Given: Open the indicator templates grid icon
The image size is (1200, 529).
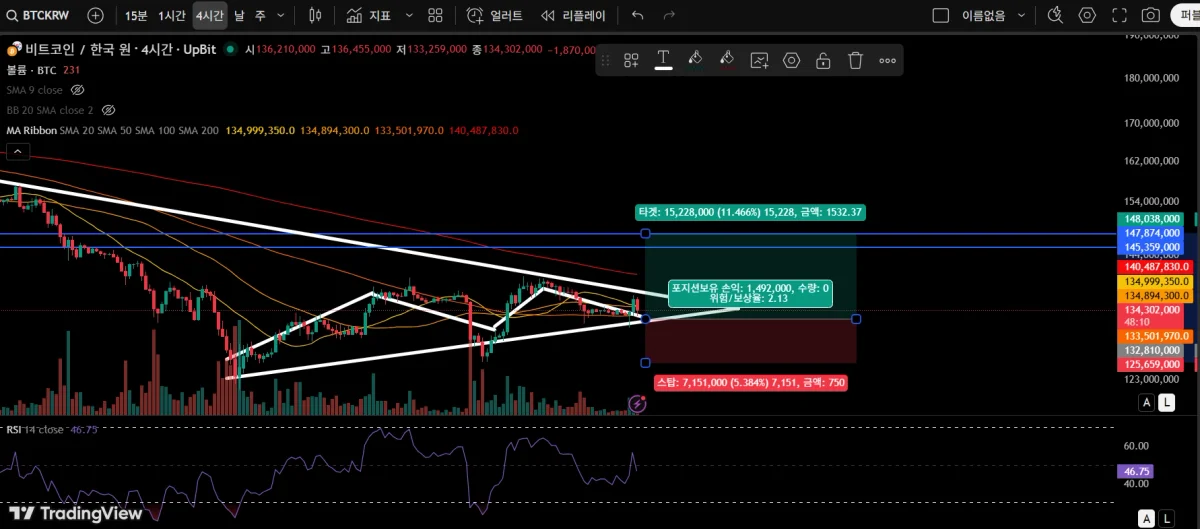Looking at the screenshot, I should pyautogui.click(x=435, y=15).
